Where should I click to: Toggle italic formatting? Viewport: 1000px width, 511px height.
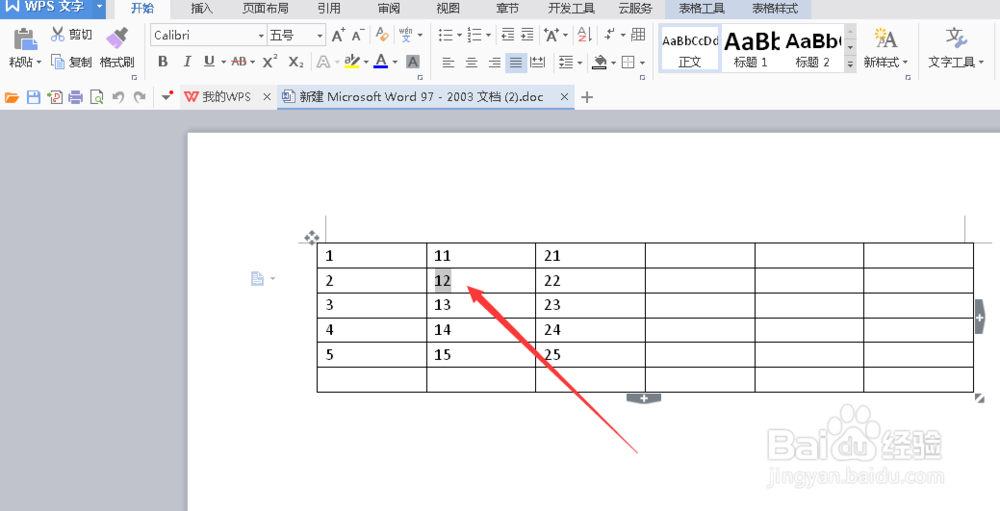tap(187, 62)
